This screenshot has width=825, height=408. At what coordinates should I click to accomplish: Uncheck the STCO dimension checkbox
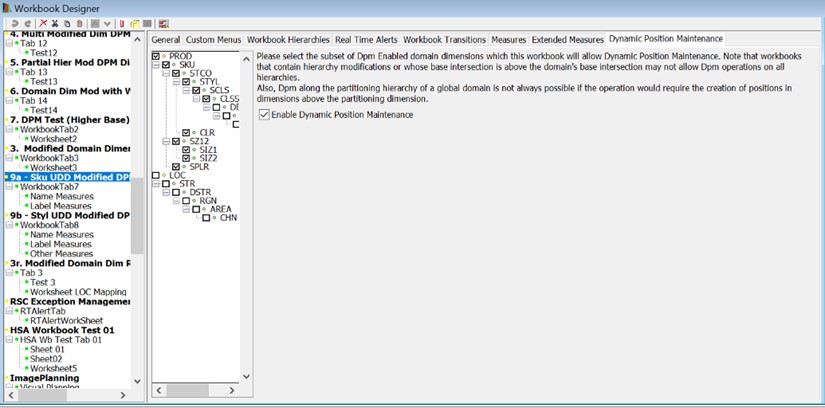(x=176, y=73)
